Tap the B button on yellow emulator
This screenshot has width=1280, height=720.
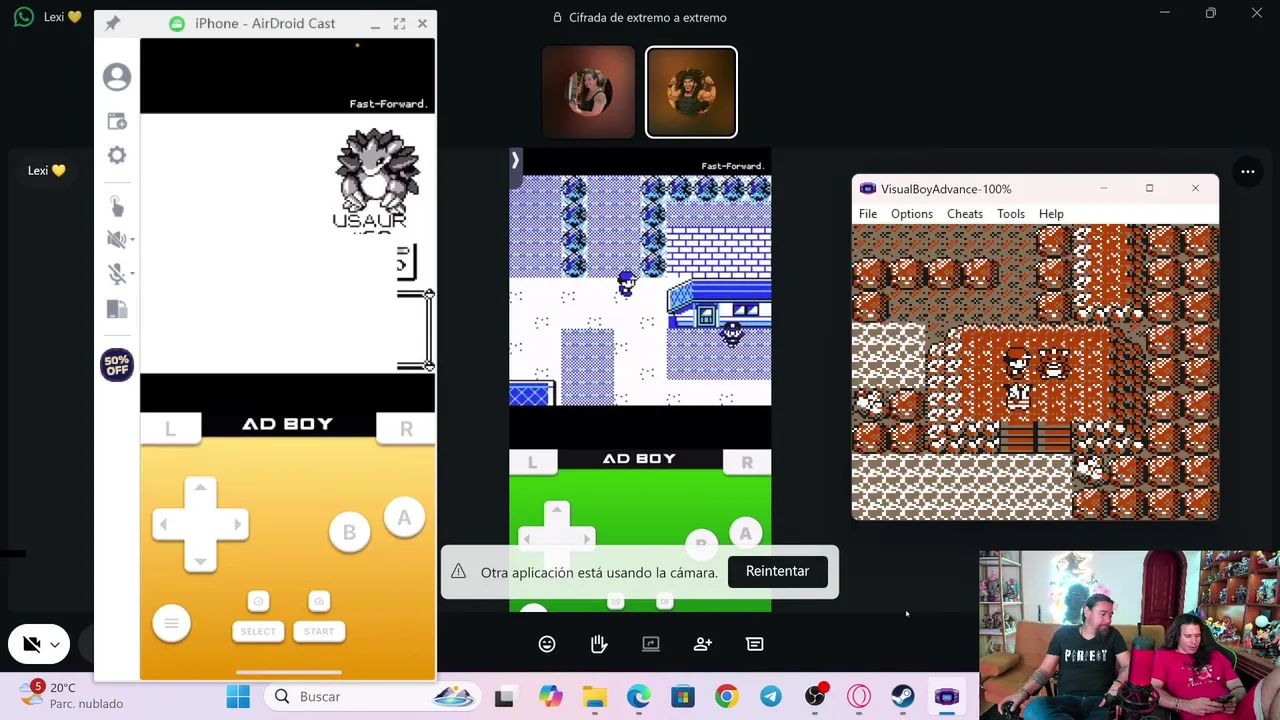349,533
